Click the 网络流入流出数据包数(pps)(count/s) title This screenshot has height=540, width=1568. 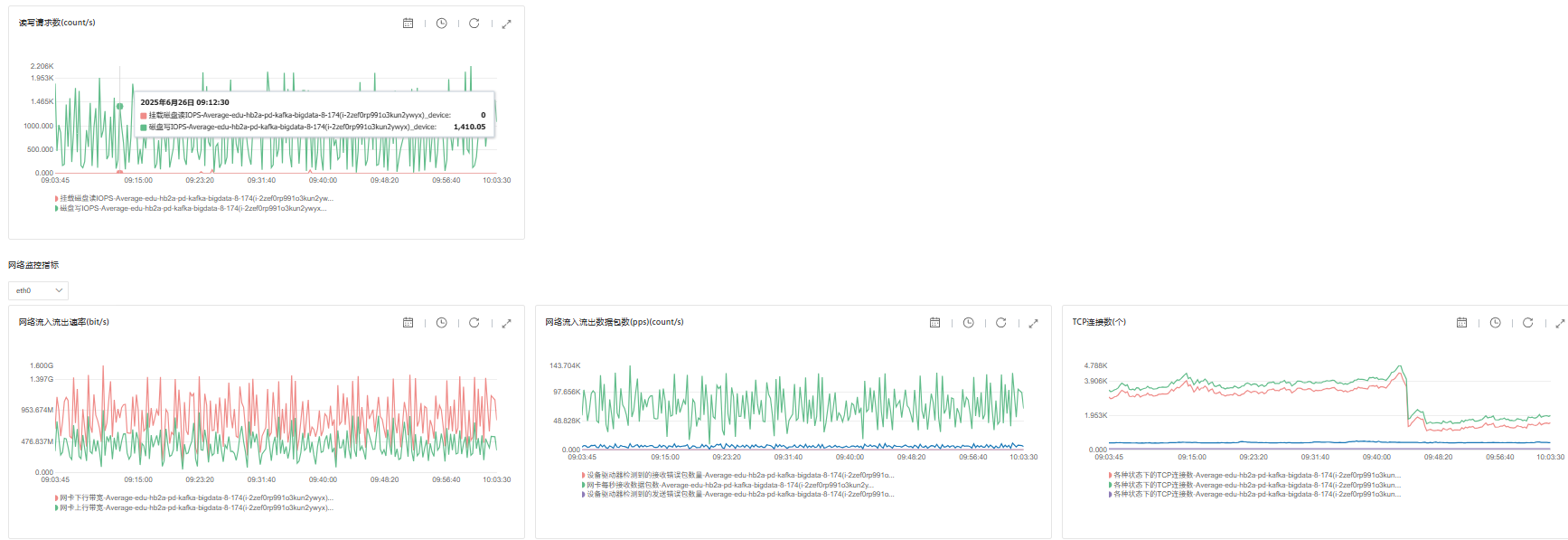pyautogui.click(x=615, y=322)
